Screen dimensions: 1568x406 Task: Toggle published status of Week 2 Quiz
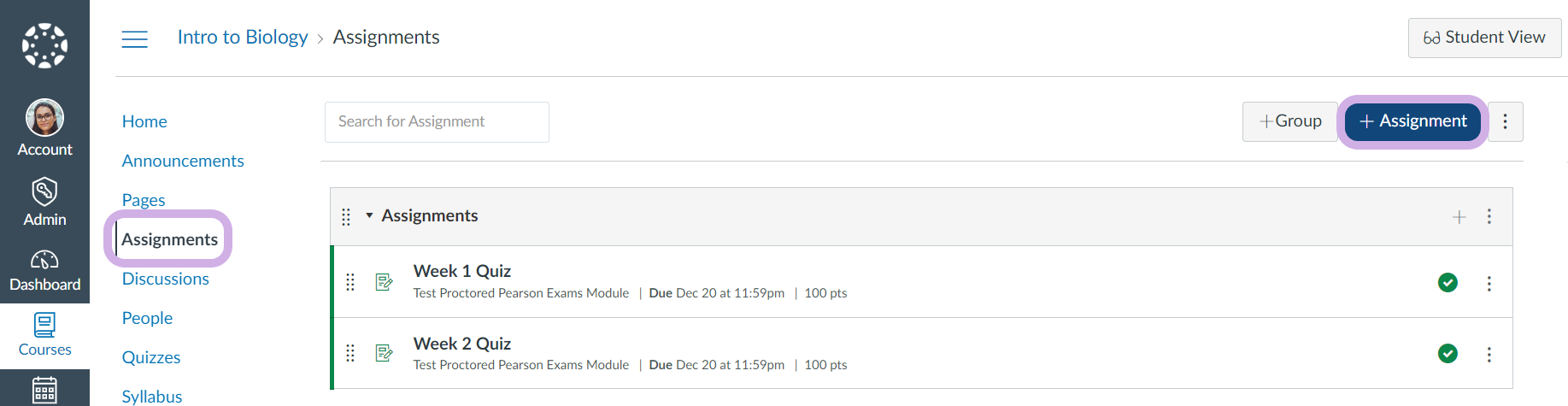(1448, 354)
